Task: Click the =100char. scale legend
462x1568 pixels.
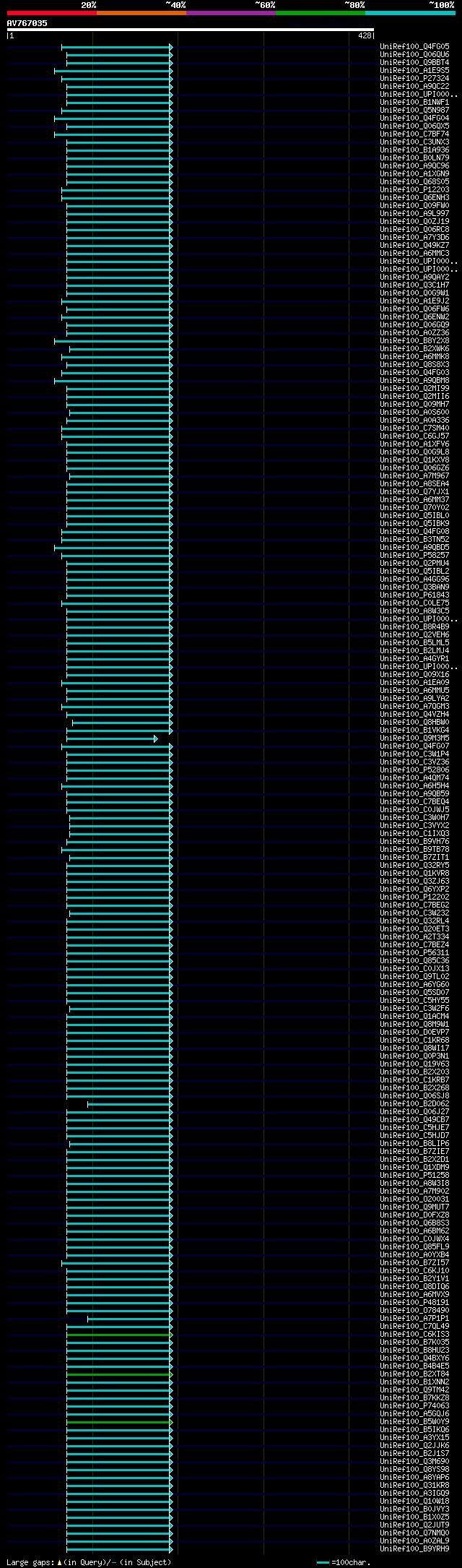Action: coord(343,1562)
